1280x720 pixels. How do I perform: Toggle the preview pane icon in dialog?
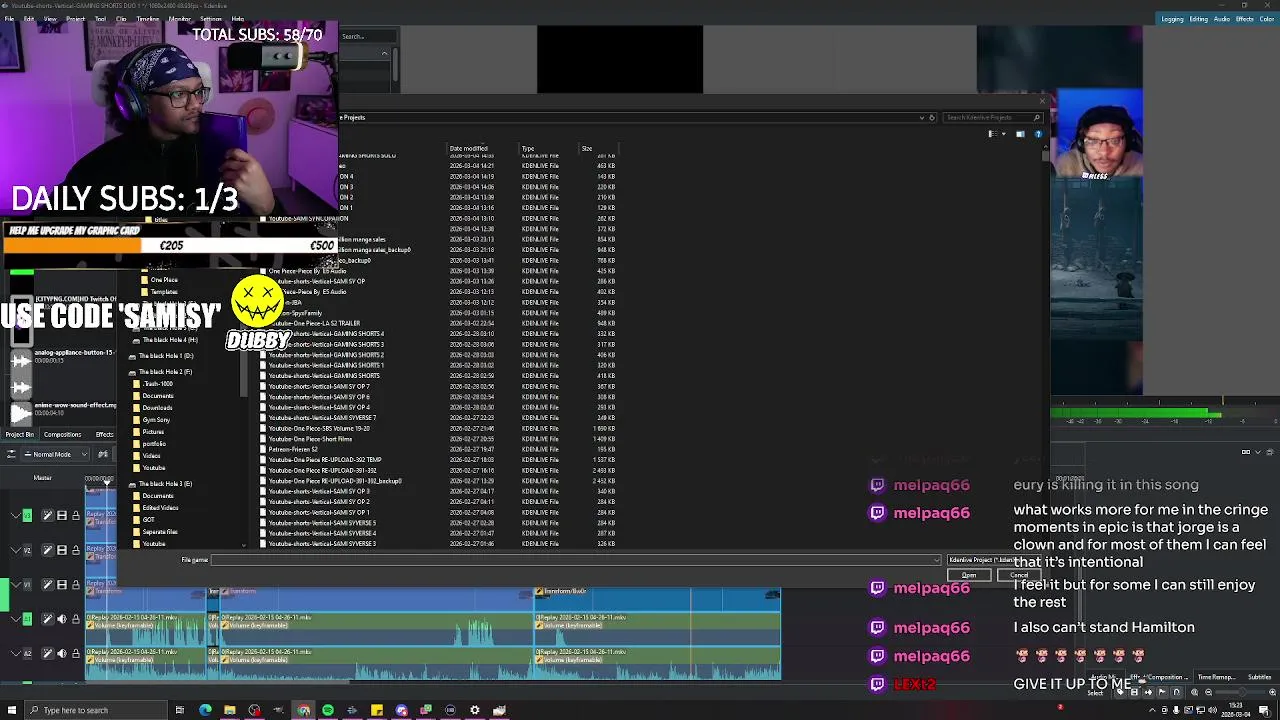pos(1020,134)
